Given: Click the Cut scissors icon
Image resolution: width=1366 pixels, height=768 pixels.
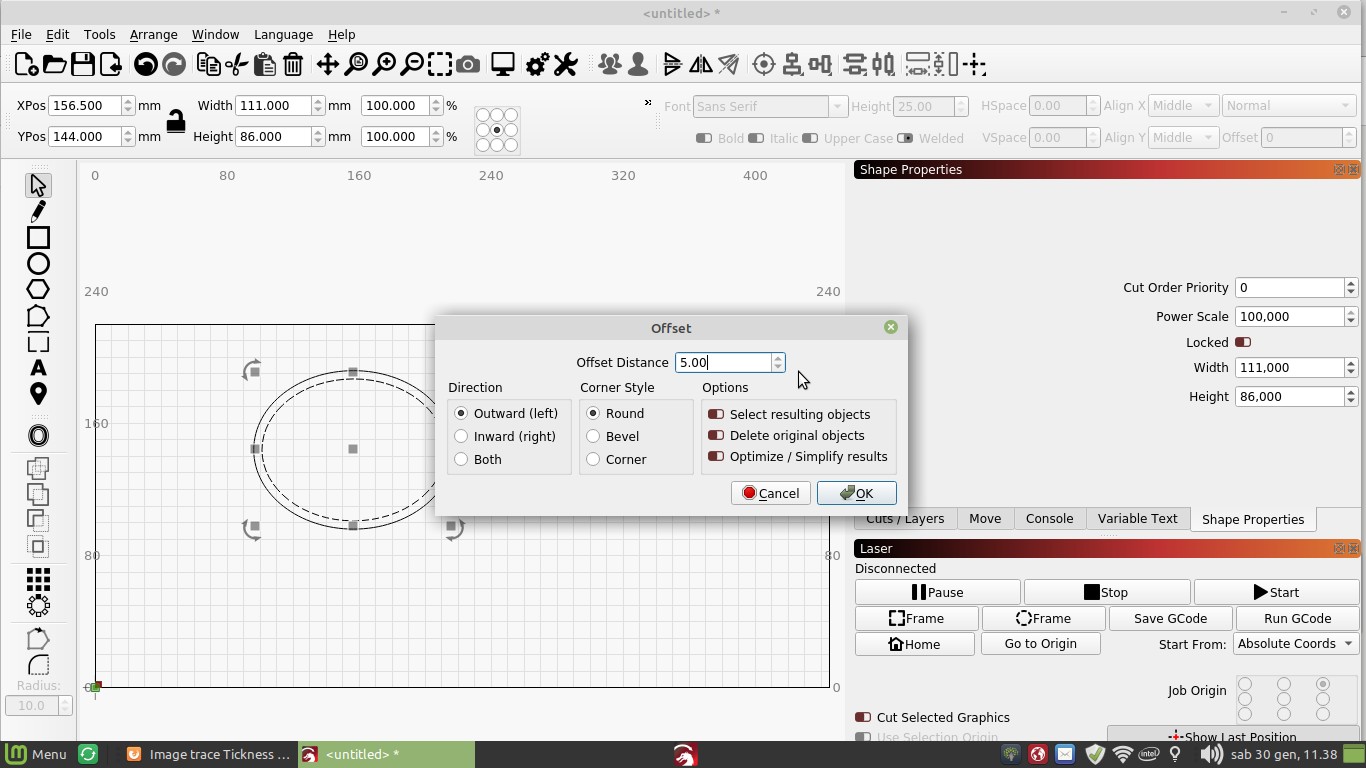Looking at the screenshot, I should [x=237, y=65].
